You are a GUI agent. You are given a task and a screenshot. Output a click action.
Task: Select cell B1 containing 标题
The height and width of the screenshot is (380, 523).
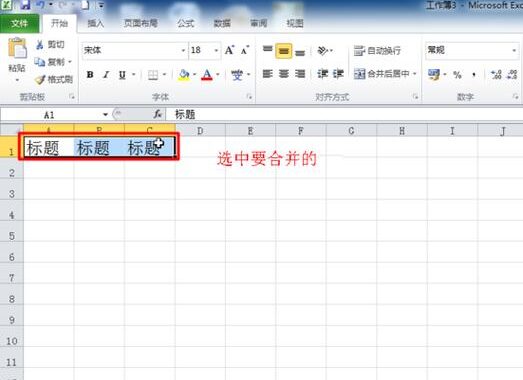tap(99, 147)
